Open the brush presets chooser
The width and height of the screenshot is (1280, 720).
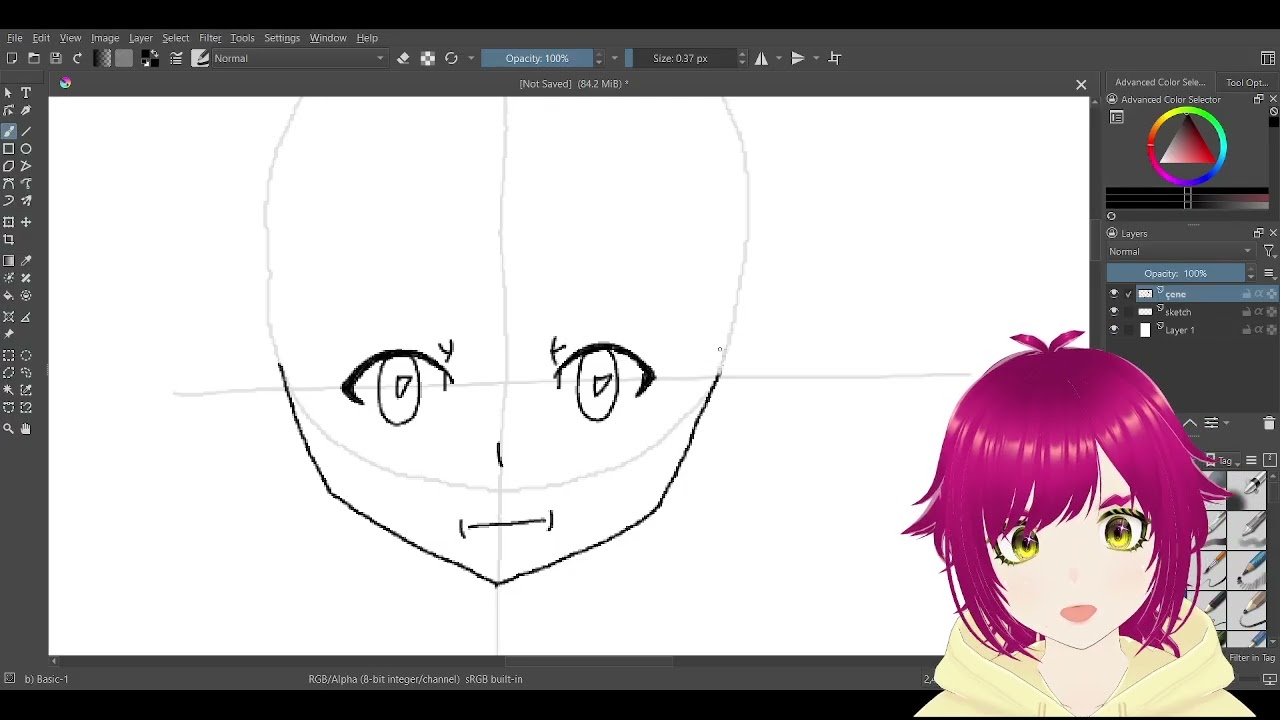click(201, 58)
